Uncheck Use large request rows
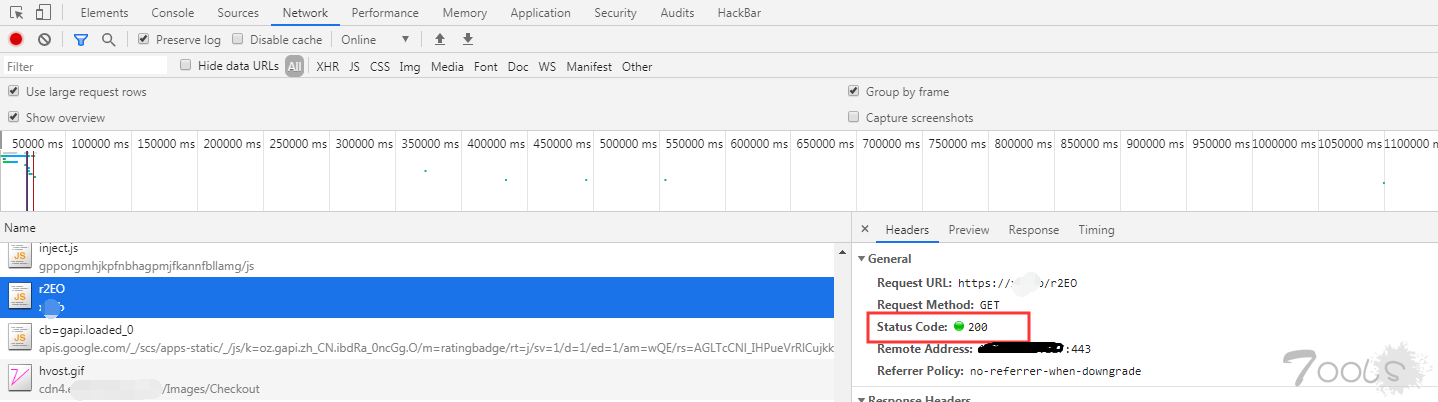Viewport: 1438px width, 402px height. click(x=14, y=91)
